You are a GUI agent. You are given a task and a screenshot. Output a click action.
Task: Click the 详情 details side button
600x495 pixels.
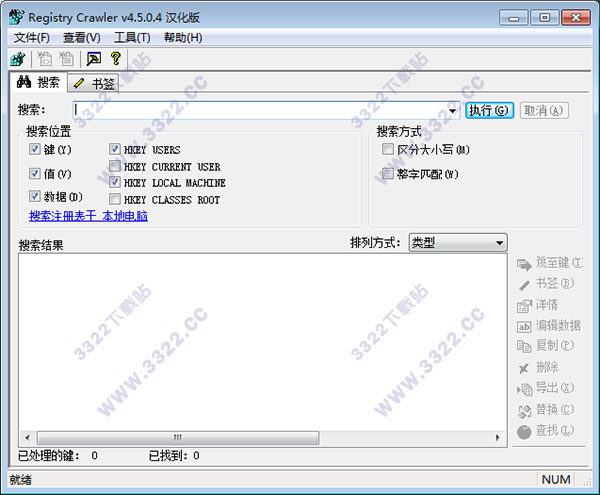click(x=538, y=305)
